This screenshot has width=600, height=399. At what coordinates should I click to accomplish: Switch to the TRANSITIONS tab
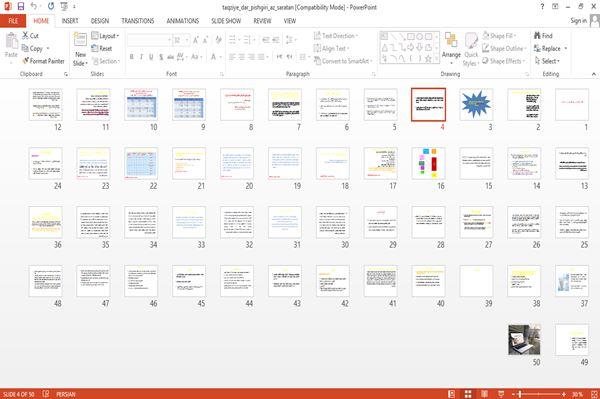coord(138,21)
